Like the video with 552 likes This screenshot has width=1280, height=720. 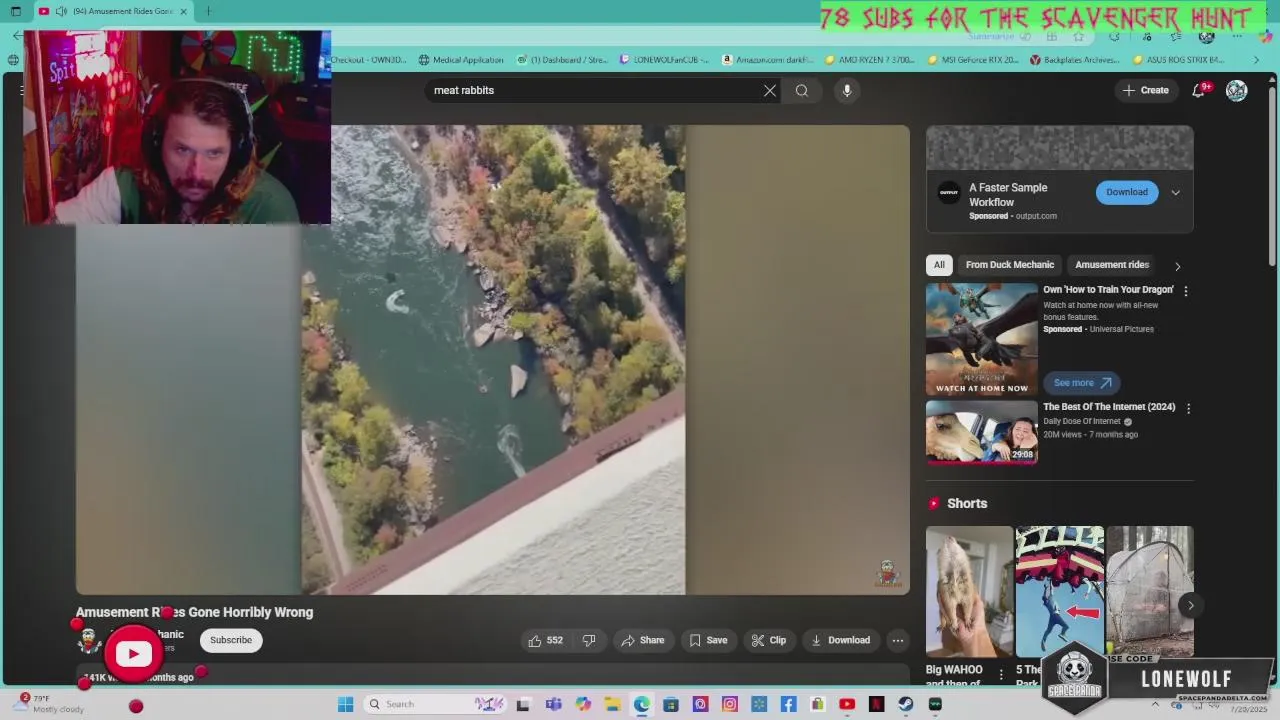545,640
